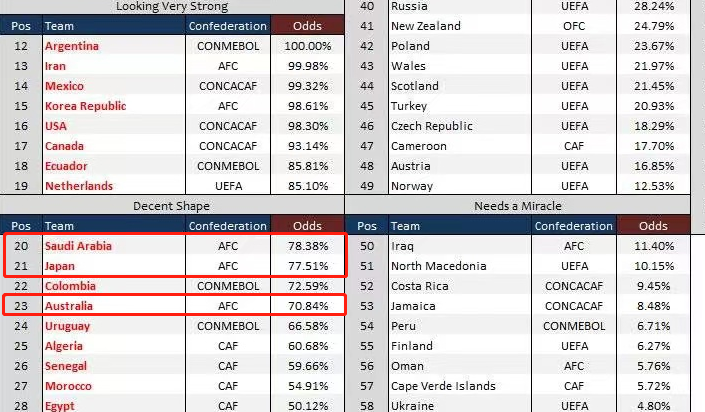Select the team name 'Turkey'
The height and width of the screenshot is (412, 705).
coord(409,106)
